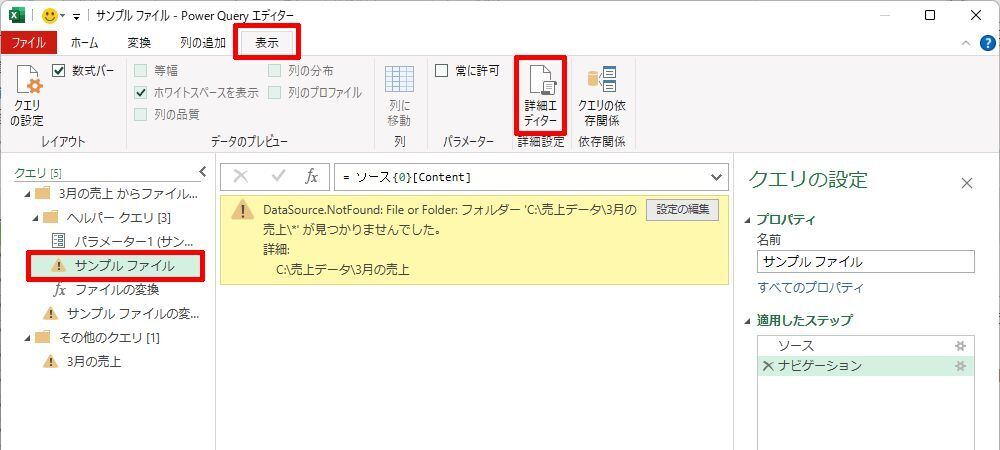The width and height of the screenshot is (1000, 450).
Task: Collapse the 適用したステップ section
Action: (x=747, y=321)
